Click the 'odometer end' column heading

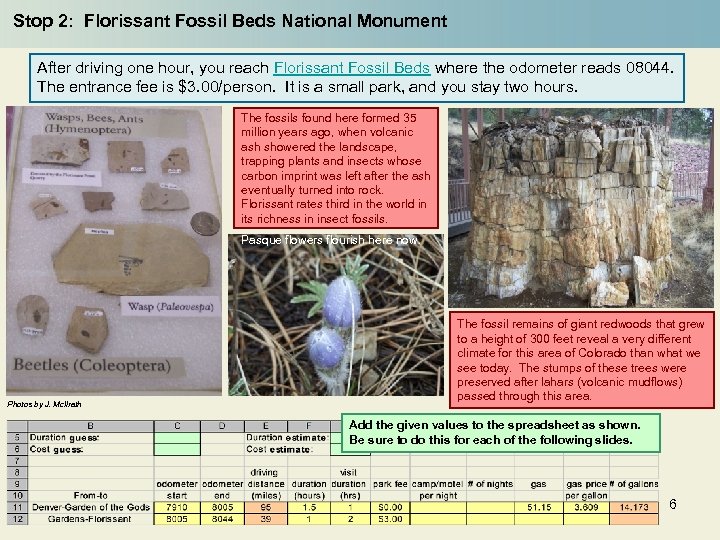point(222,489)
